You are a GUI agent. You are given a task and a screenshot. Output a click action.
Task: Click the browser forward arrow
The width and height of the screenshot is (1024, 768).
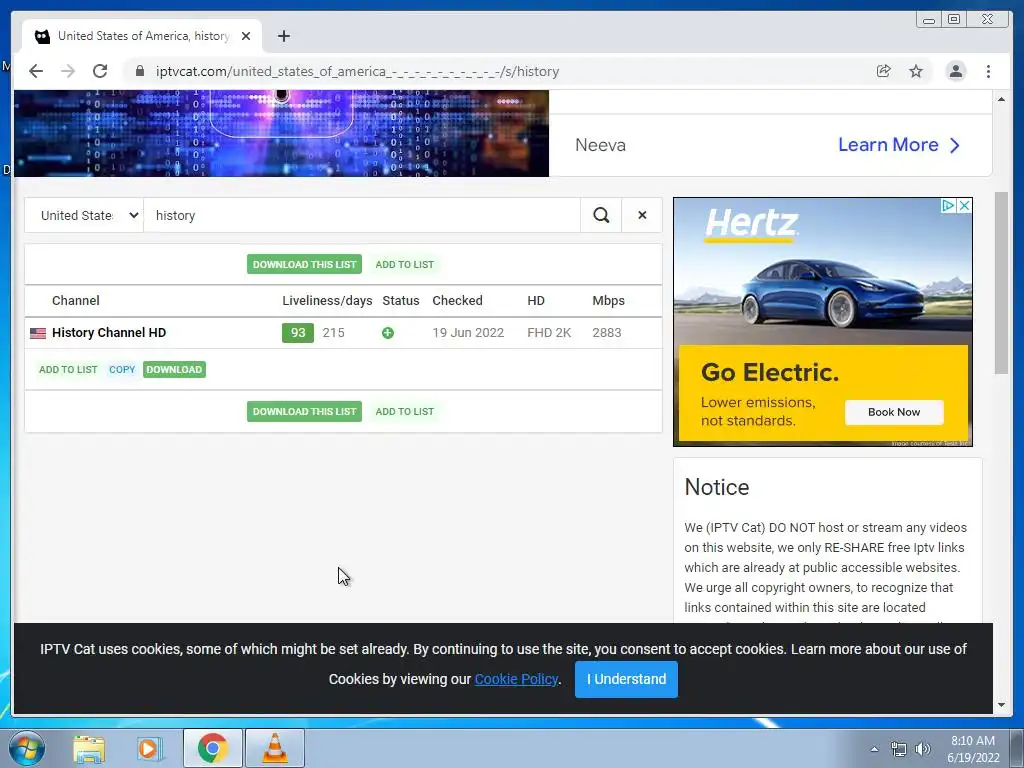(68, 71)
